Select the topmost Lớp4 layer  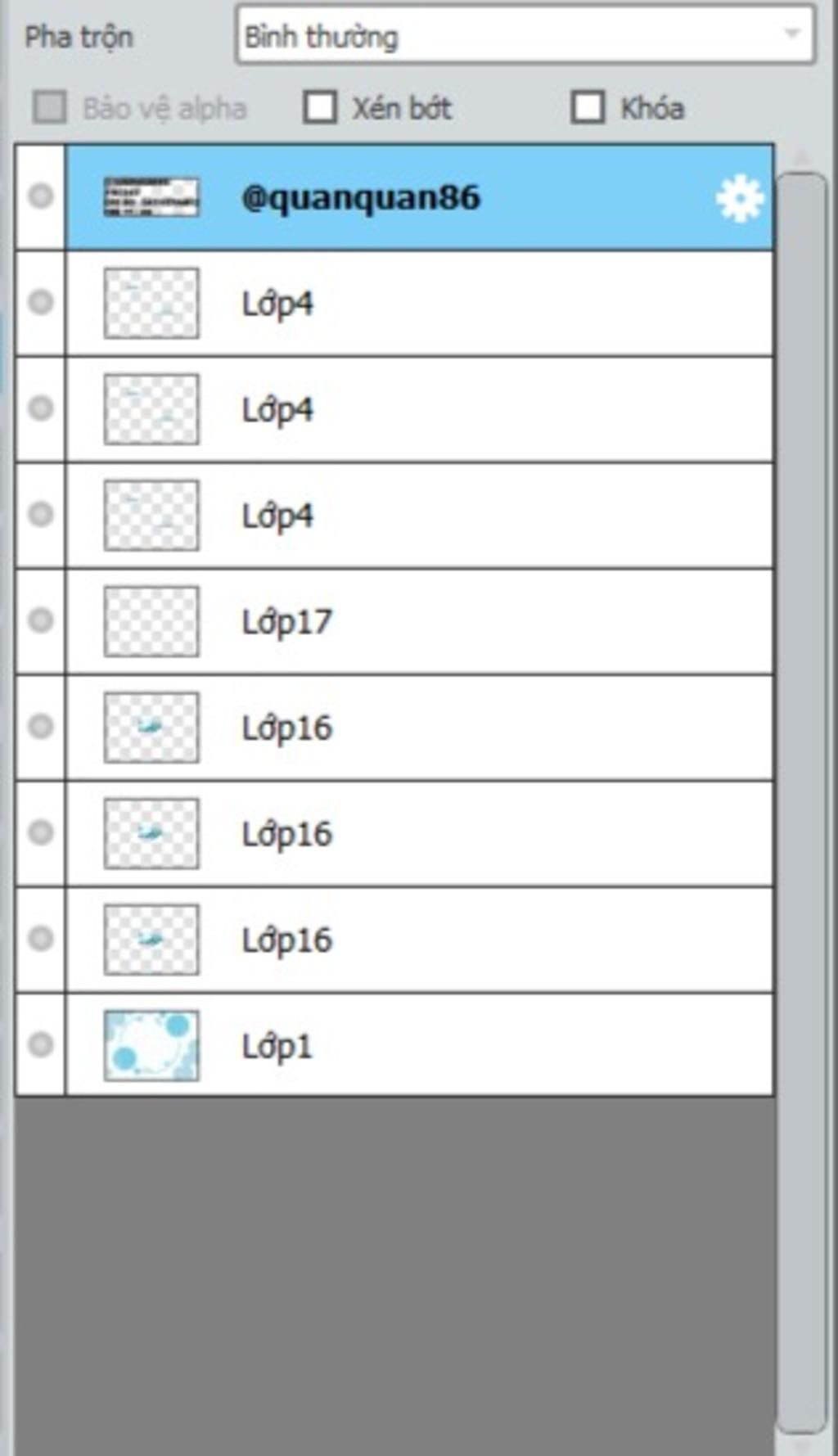pos(491,304)
